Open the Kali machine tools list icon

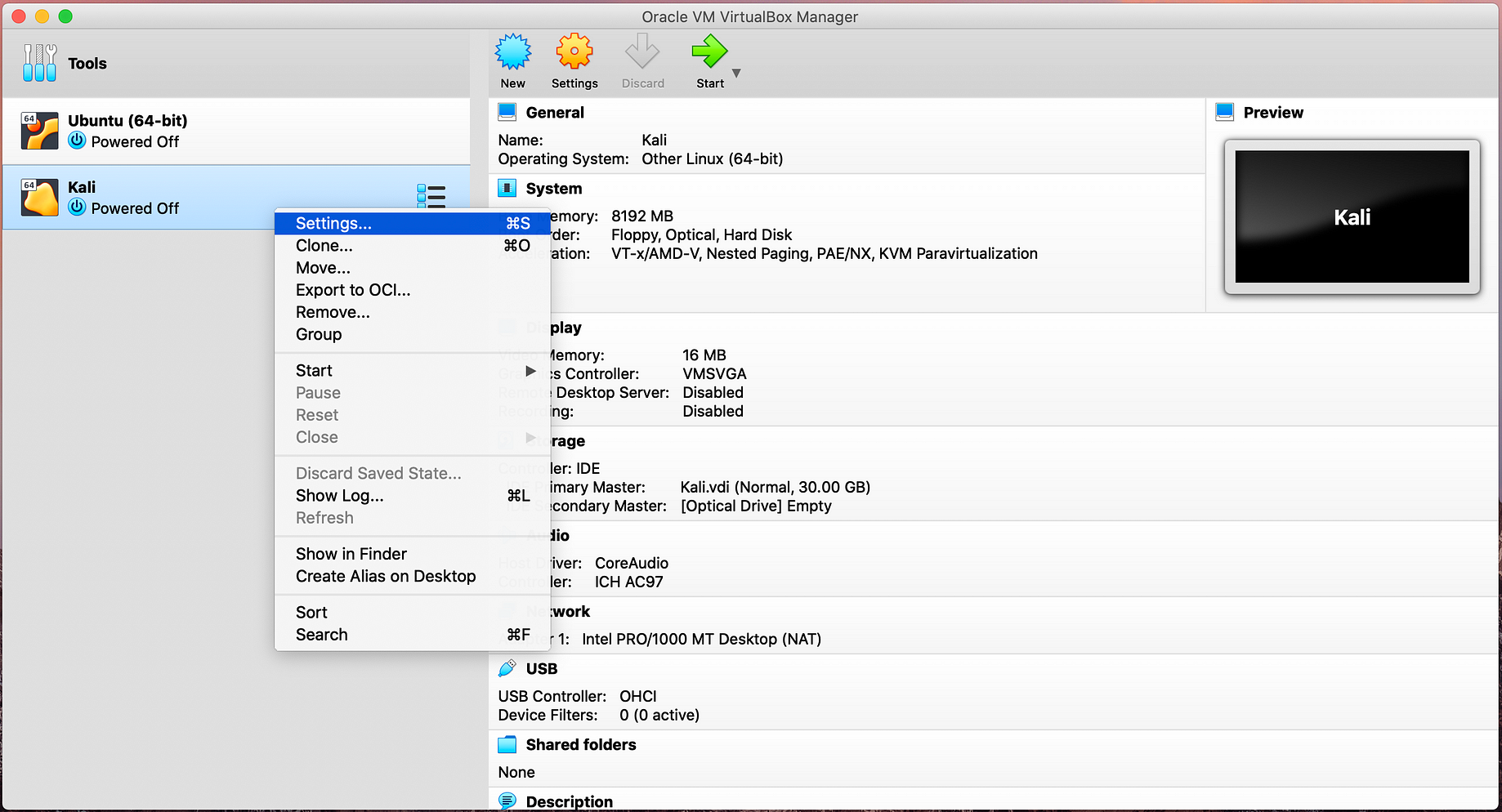(431, 196)
